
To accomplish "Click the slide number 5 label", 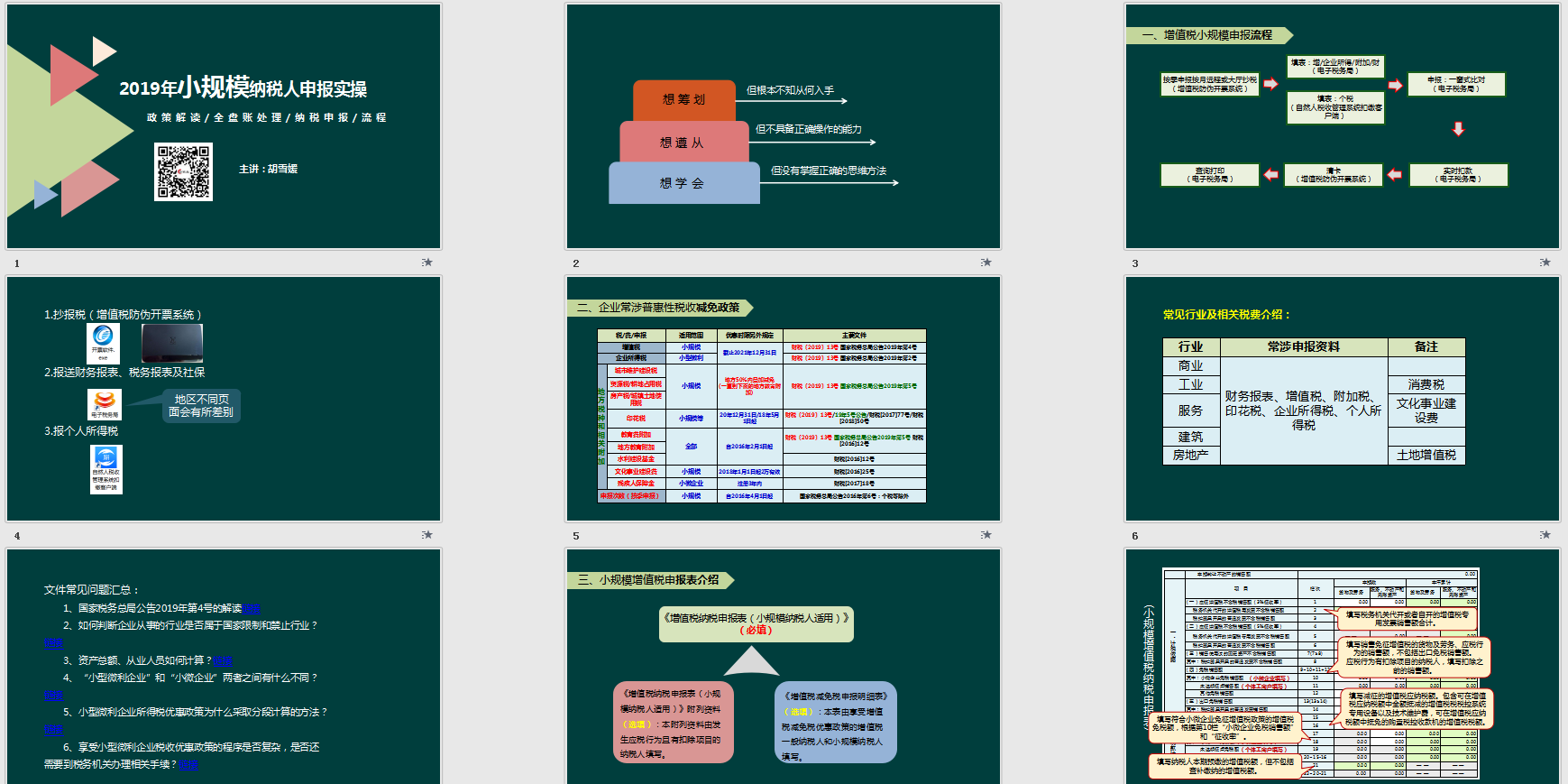I will pyautogui.click(x=576, y=536).
